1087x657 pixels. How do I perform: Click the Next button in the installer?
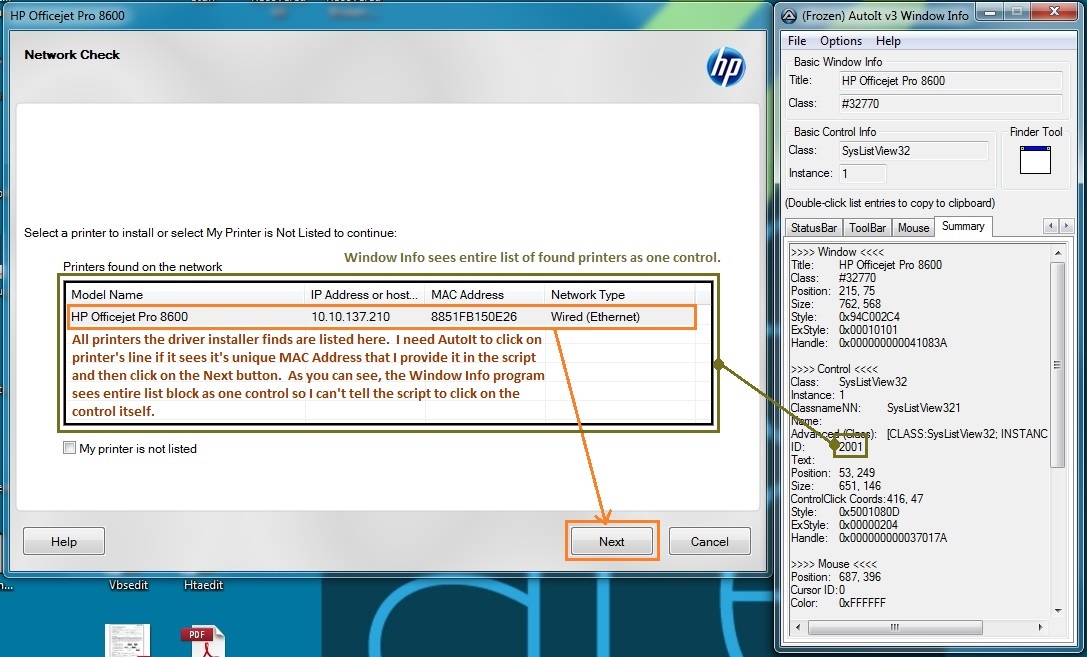tap(611, 541)
